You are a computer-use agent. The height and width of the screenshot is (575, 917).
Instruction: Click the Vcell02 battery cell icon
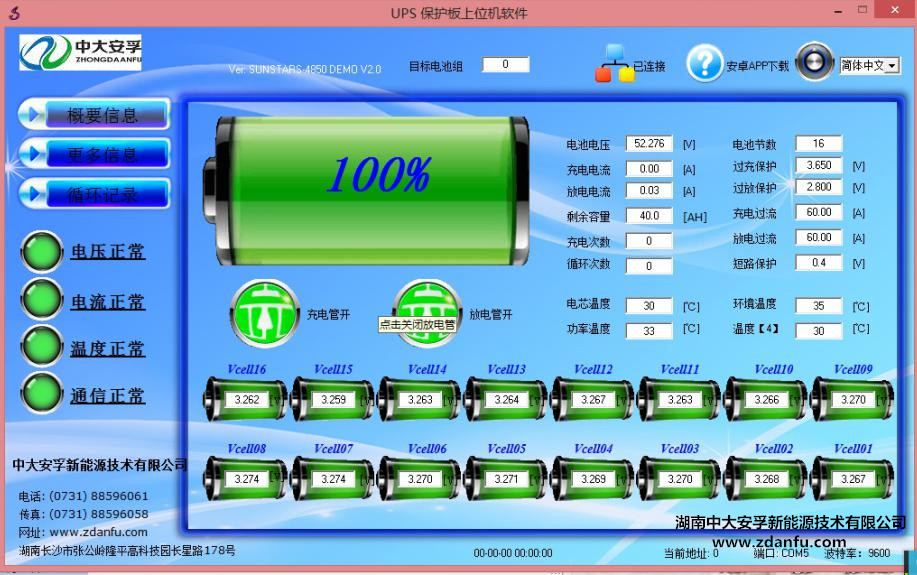(x=766, y=479)
